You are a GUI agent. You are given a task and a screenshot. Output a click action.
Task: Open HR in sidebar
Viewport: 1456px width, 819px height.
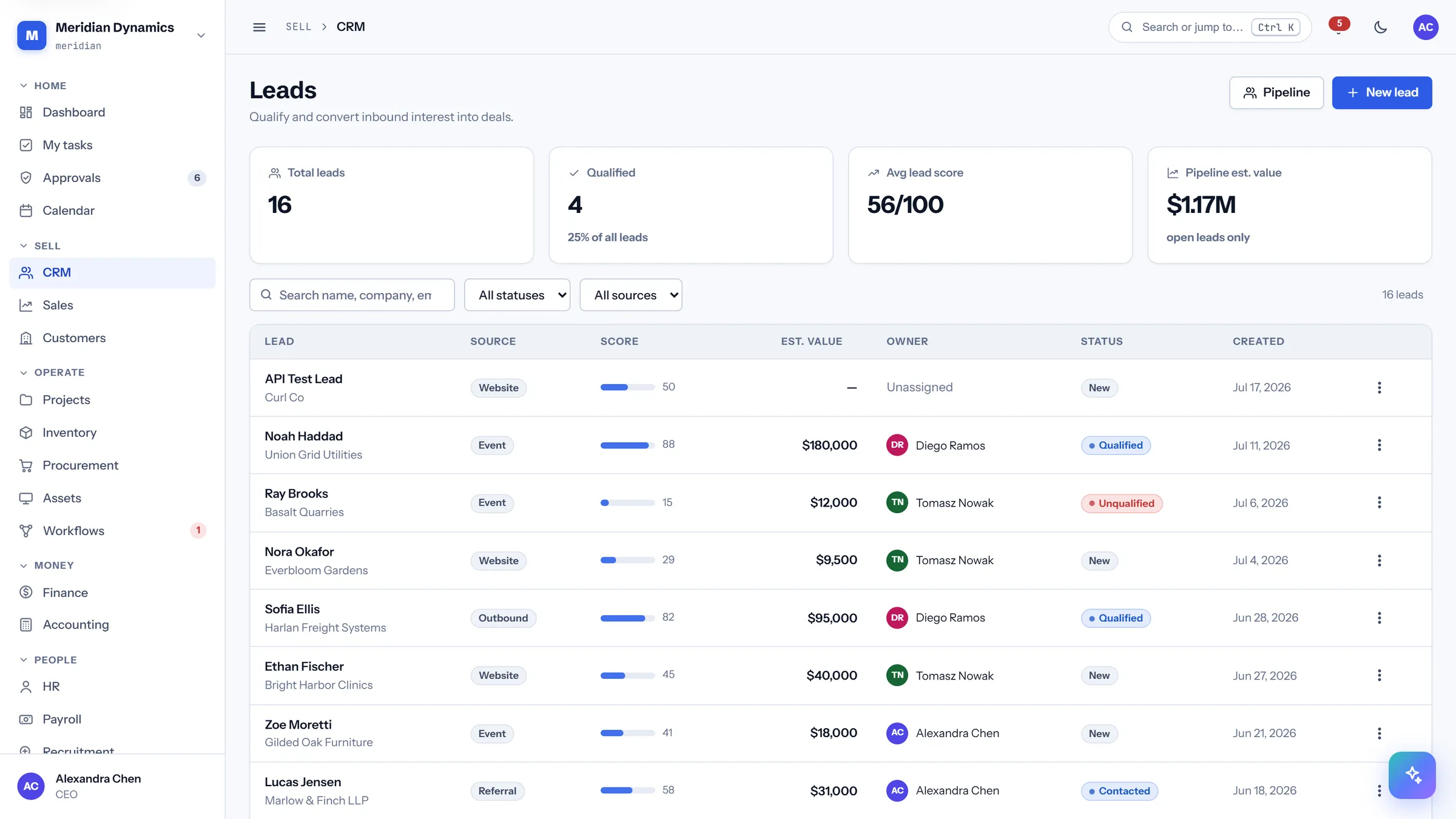click(x=112, y=687)
